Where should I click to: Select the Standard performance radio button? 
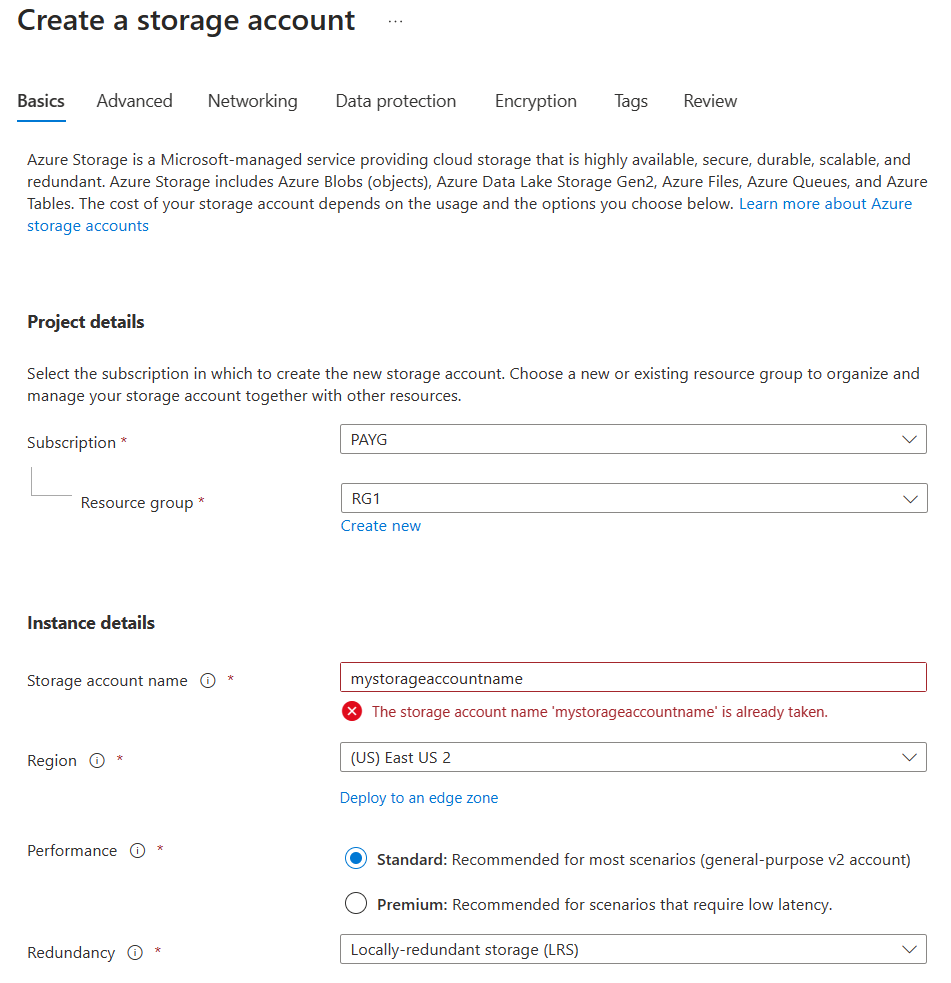click(x=355, y=858)
